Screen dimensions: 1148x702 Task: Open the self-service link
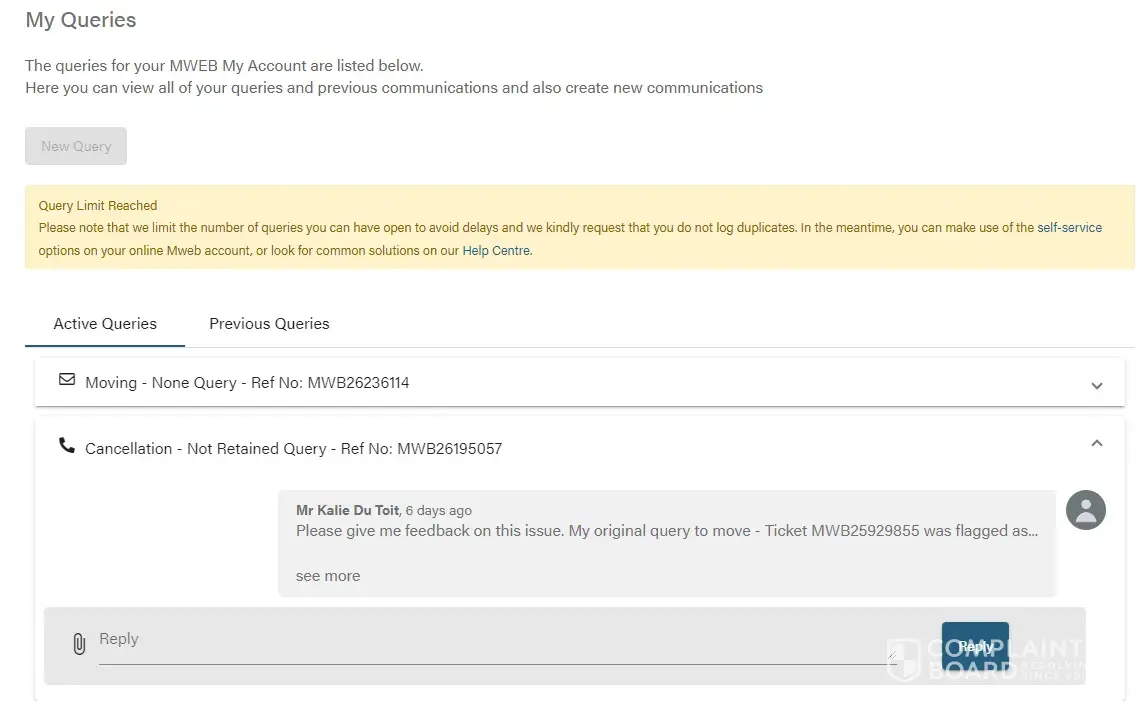1069,228
